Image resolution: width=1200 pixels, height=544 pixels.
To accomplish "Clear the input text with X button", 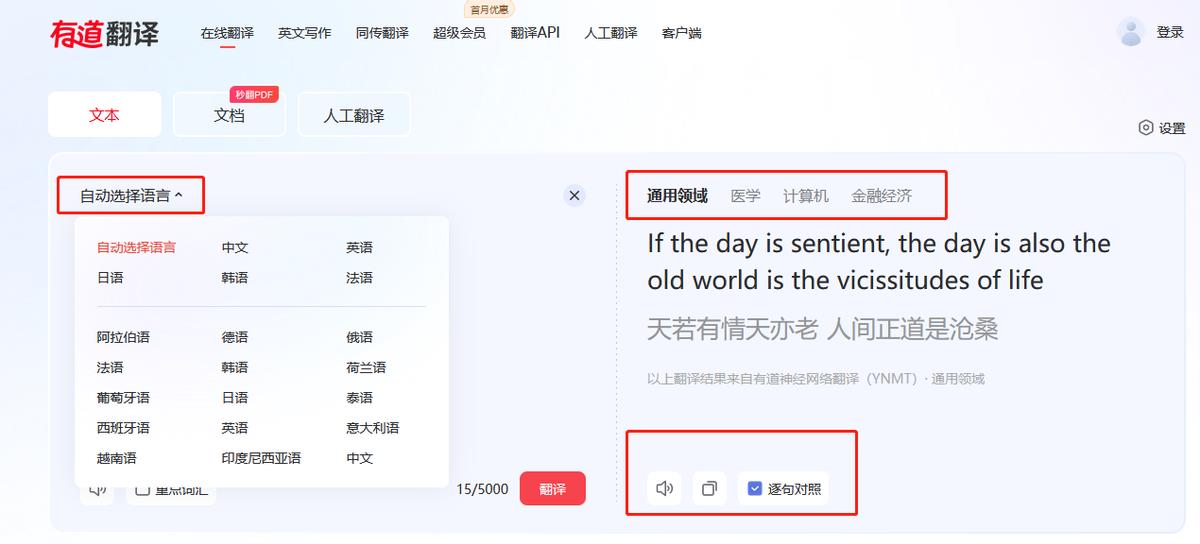I will click(574, 196).
